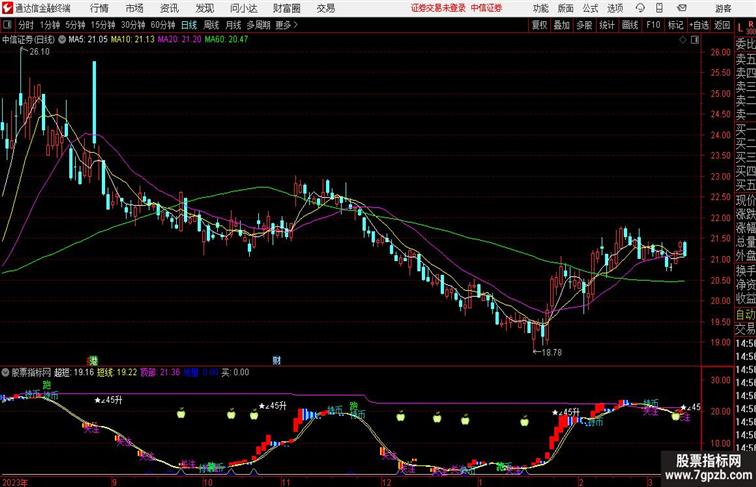
Task: Click the 标记 mark toolbar button
Action: pos(675,25)
